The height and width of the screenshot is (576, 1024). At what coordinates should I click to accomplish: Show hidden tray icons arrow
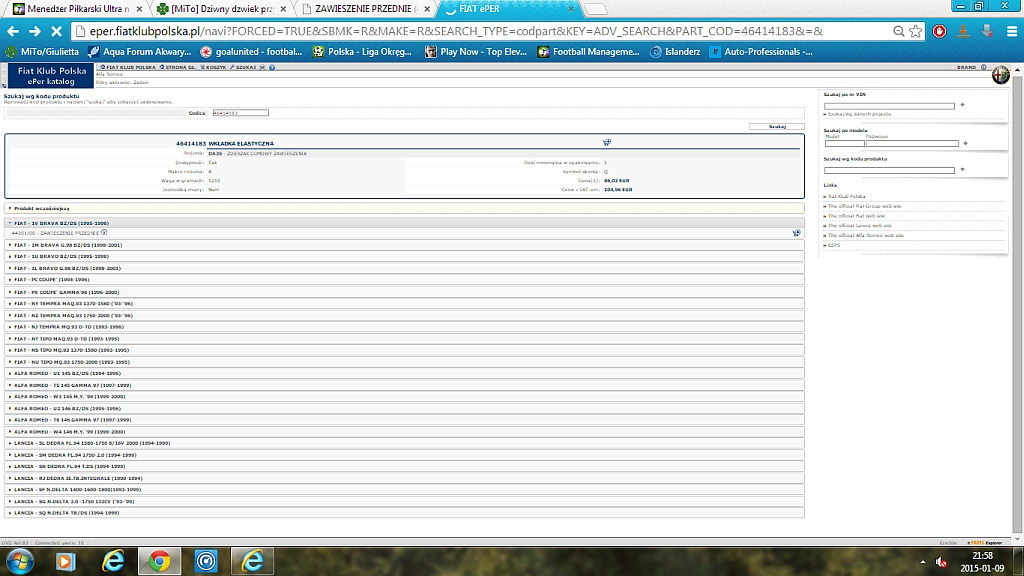(922, 562)
